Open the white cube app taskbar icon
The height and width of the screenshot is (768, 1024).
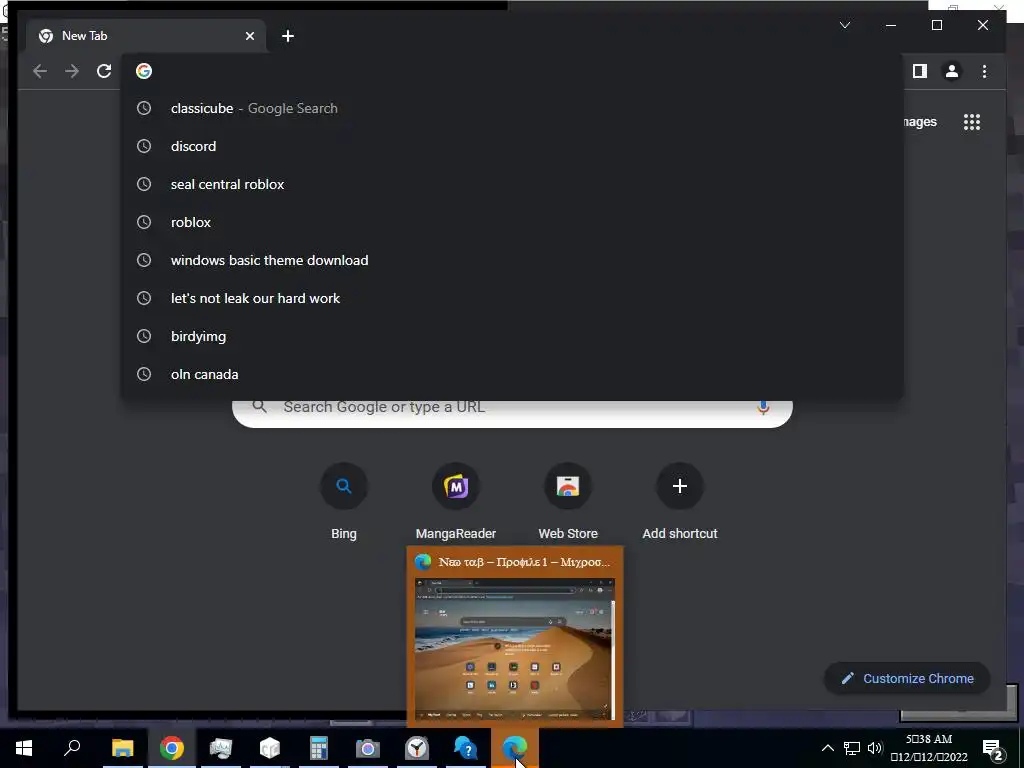(x=270, y=748)
